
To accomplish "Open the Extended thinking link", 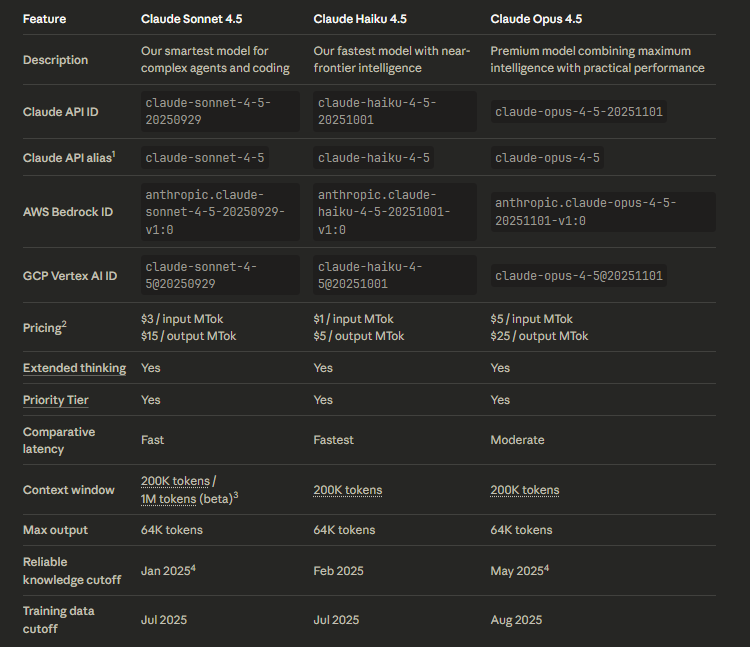I will click(x=74, y=368).
